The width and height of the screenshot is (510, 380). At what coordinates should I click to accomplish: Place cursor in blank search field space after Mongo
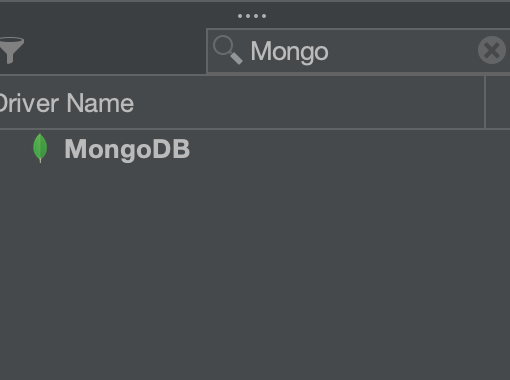(x=400, y=51)
